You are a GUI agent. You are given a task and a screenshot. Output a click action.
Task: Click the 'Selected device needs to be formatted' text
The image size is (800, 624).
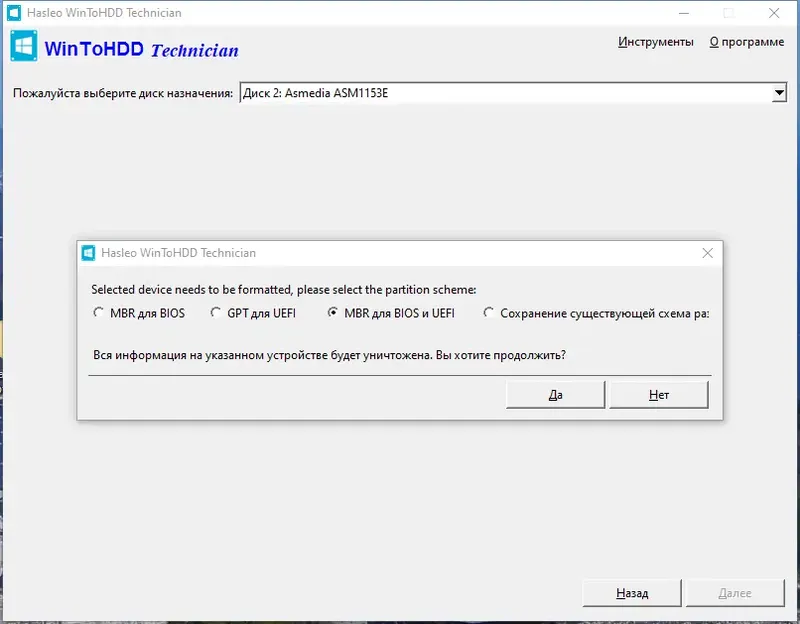tap(284, 290)
